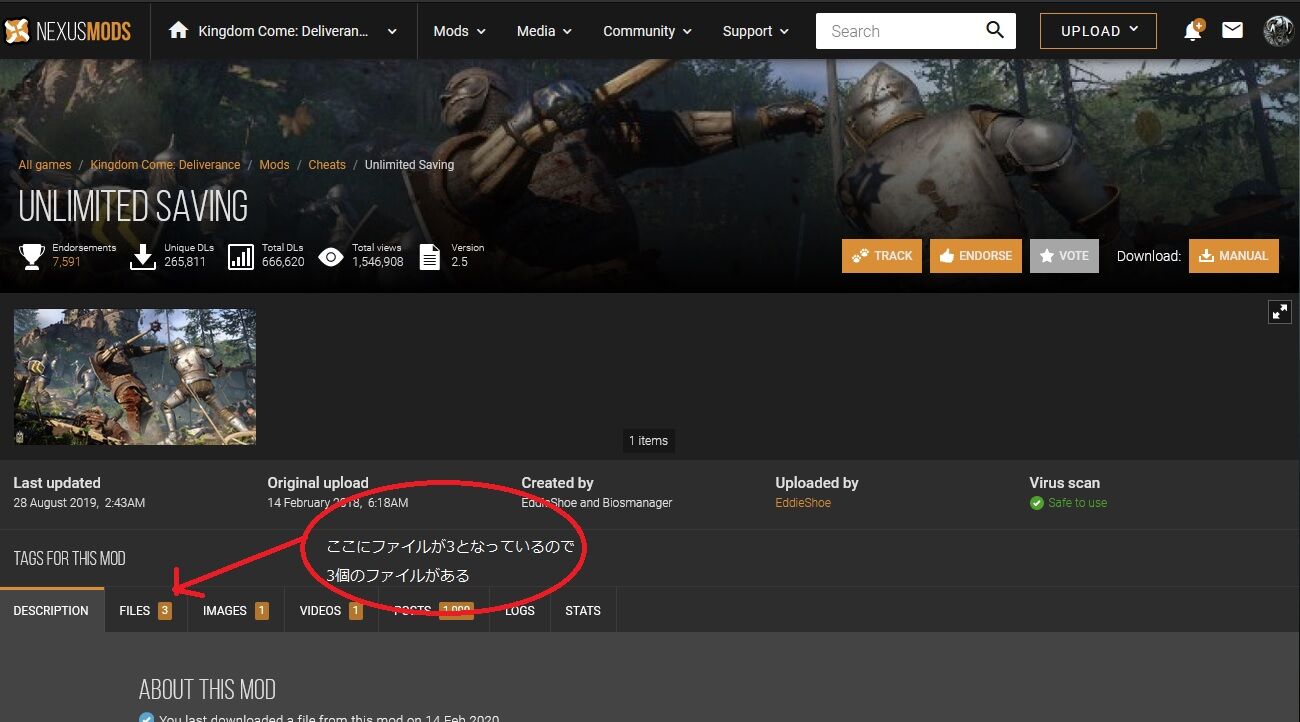Image resolution: width=1300 pixels, height=722 pixels.
Task: Click the Endorsements trophy icon
Action: [32, 256]
